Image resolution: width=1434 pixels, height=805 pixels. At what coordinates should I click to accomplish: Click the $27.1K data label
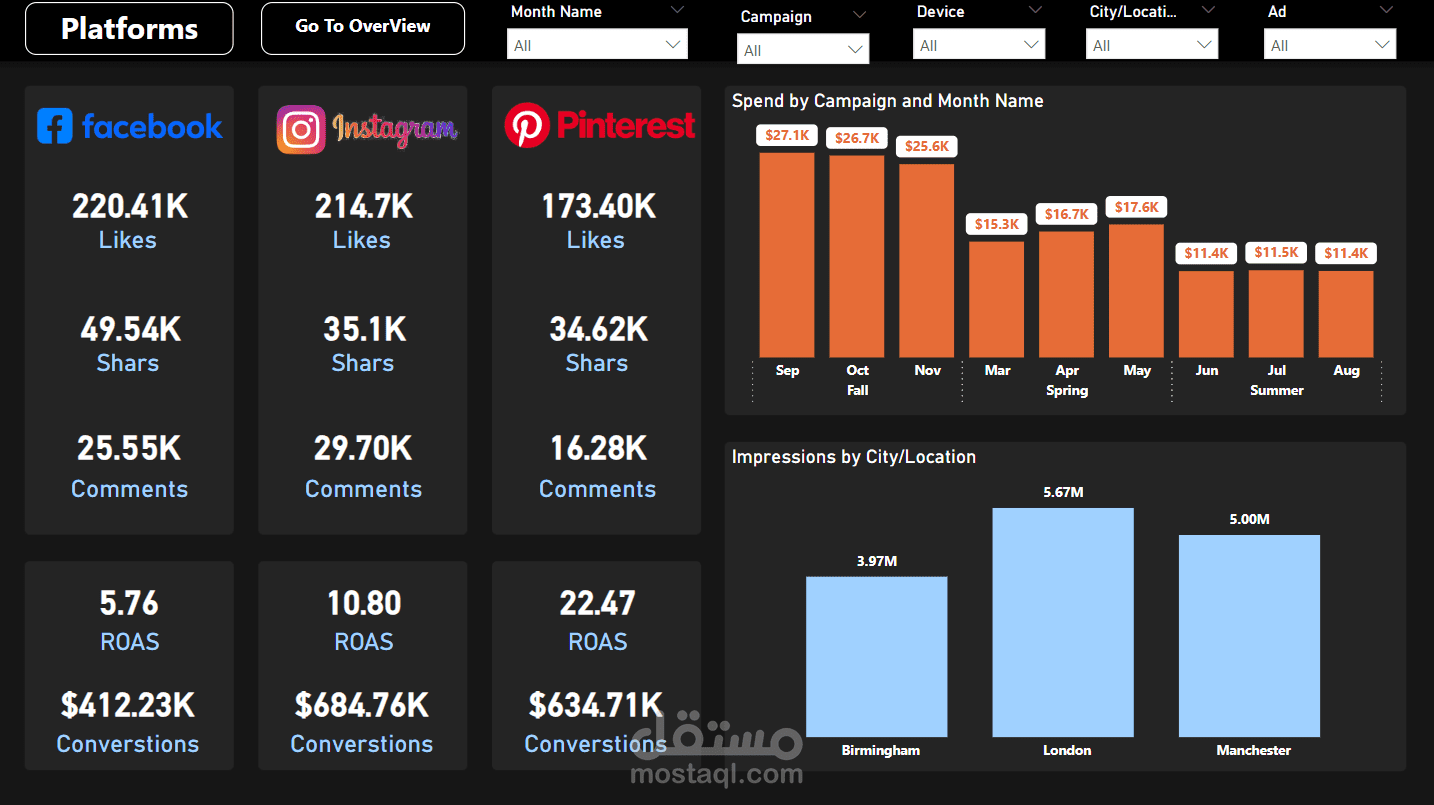tap(786, 134)
